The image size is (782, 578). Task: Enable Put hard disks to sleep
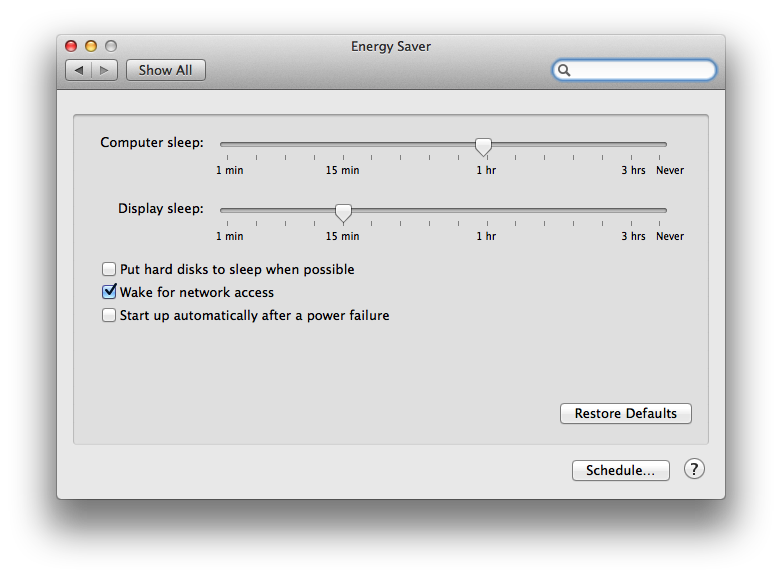(109, 269)
